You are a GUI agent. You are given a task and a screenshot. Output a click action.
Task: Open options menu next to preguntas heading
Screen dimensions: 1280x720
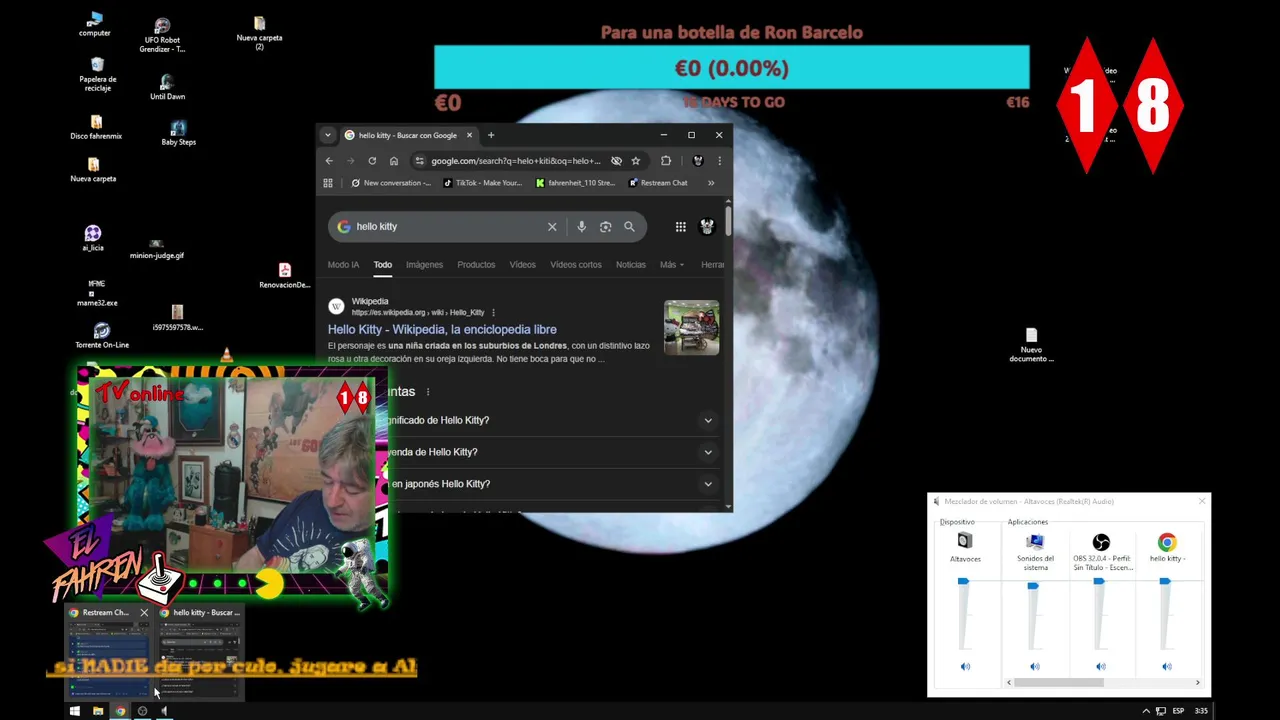428,392
